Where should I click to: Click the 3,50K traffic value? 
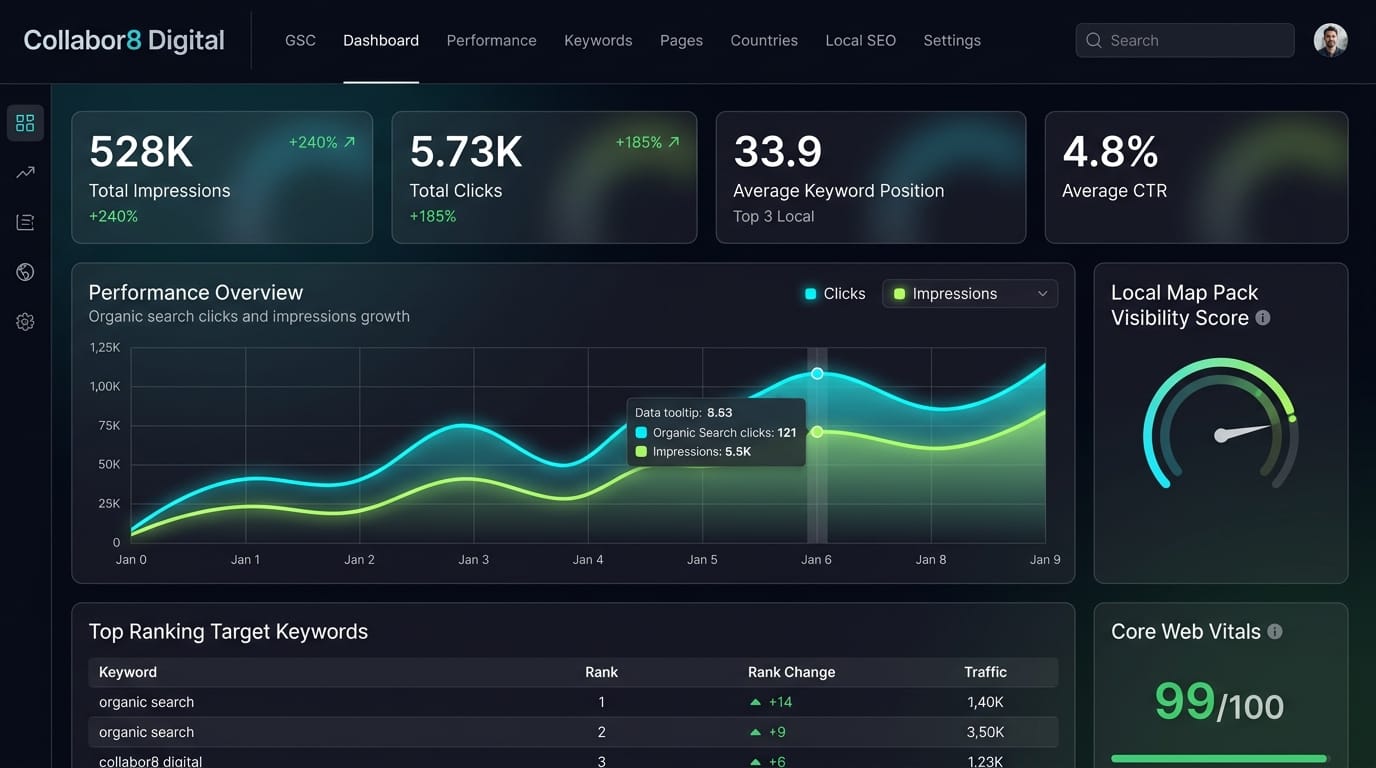[x=985, y=732]
